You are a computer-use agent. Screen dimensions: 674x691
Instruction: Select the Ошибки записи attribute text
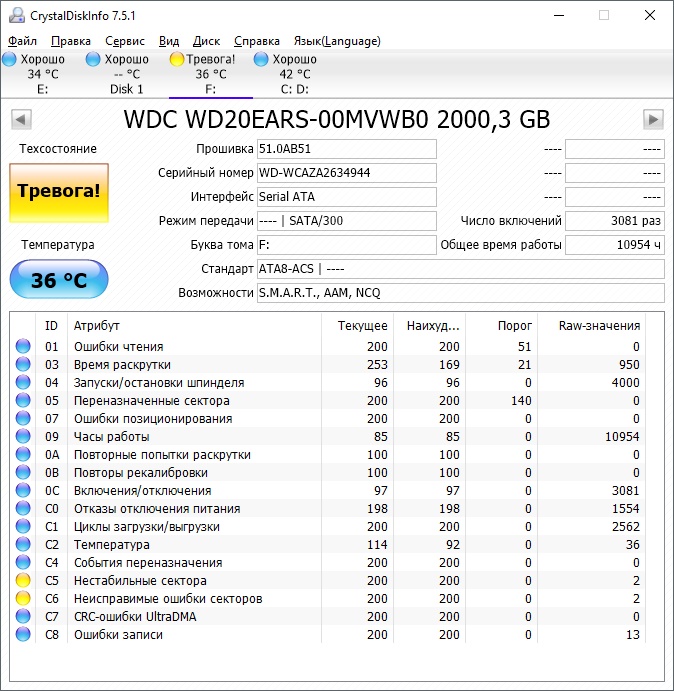coord(118,635)
